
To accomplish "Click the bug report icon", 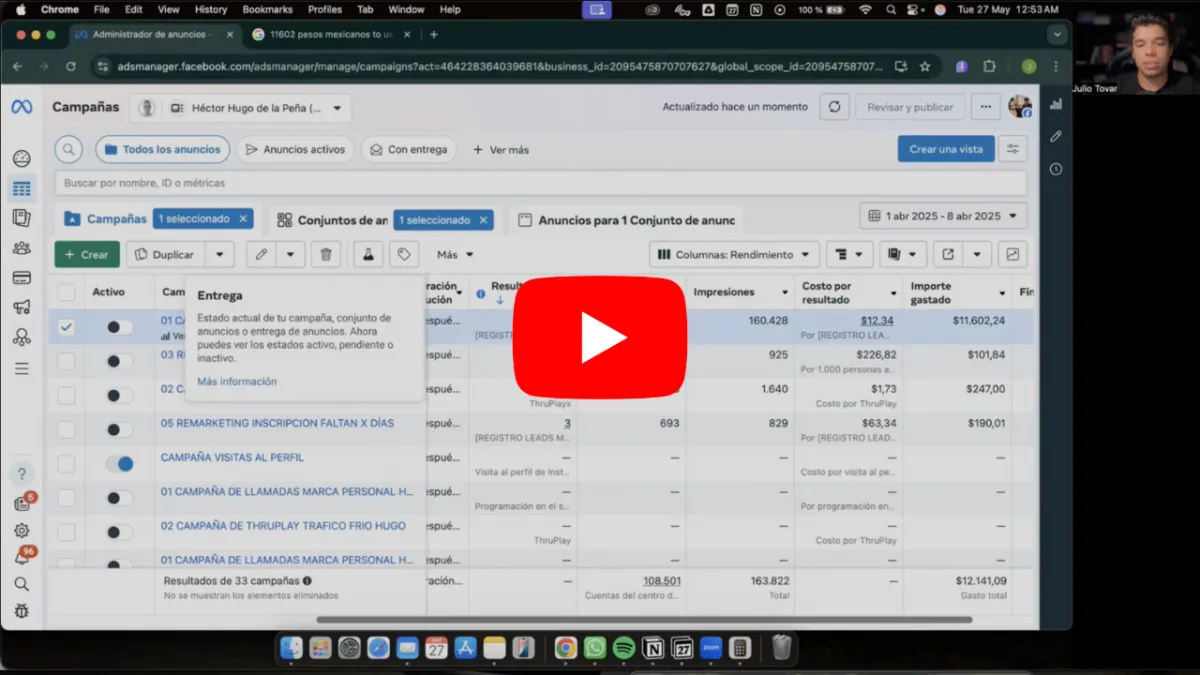I will coord(21,611).
